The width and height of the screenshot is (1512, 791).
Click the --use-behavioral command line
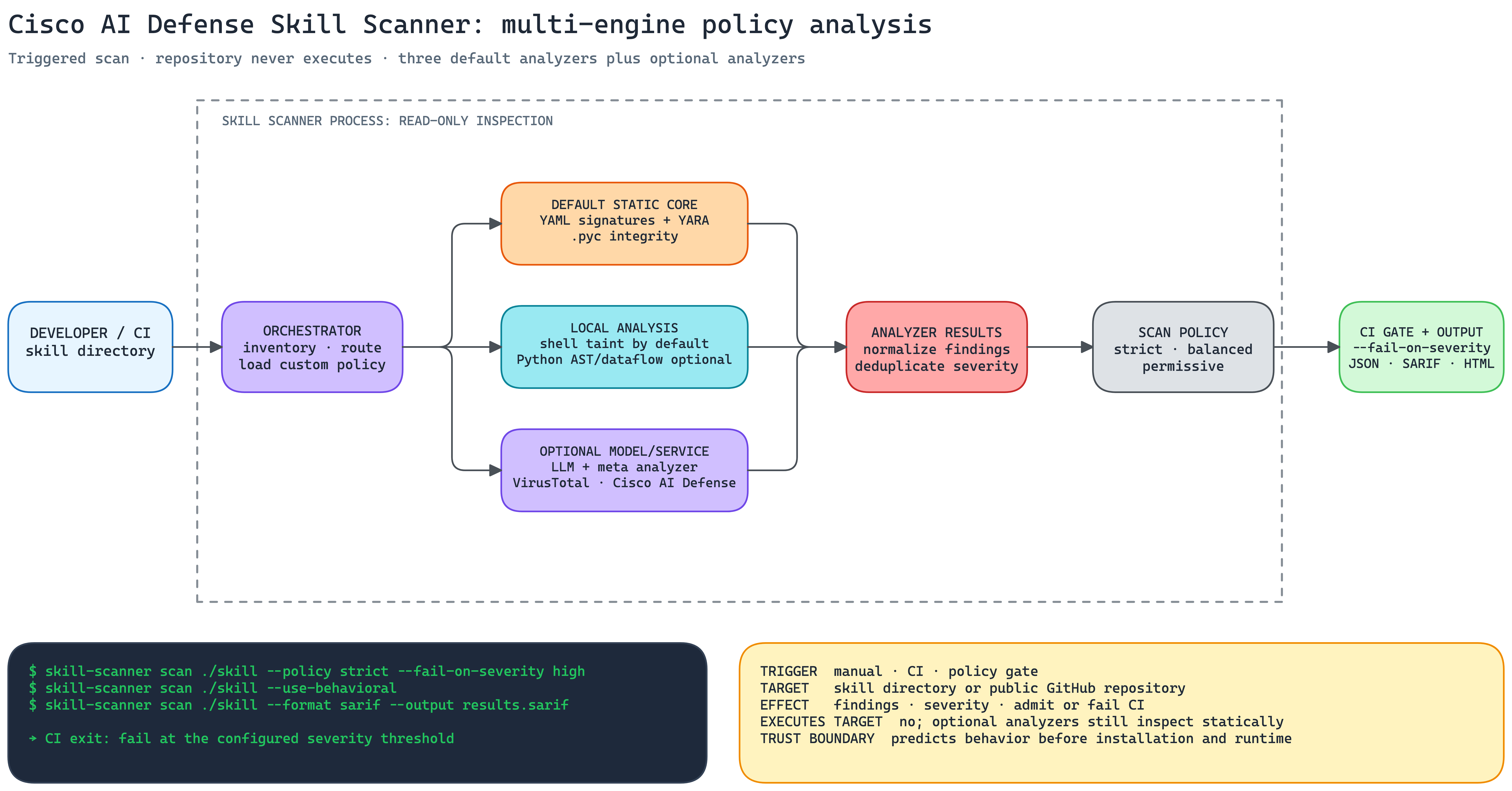click(212, 688)
